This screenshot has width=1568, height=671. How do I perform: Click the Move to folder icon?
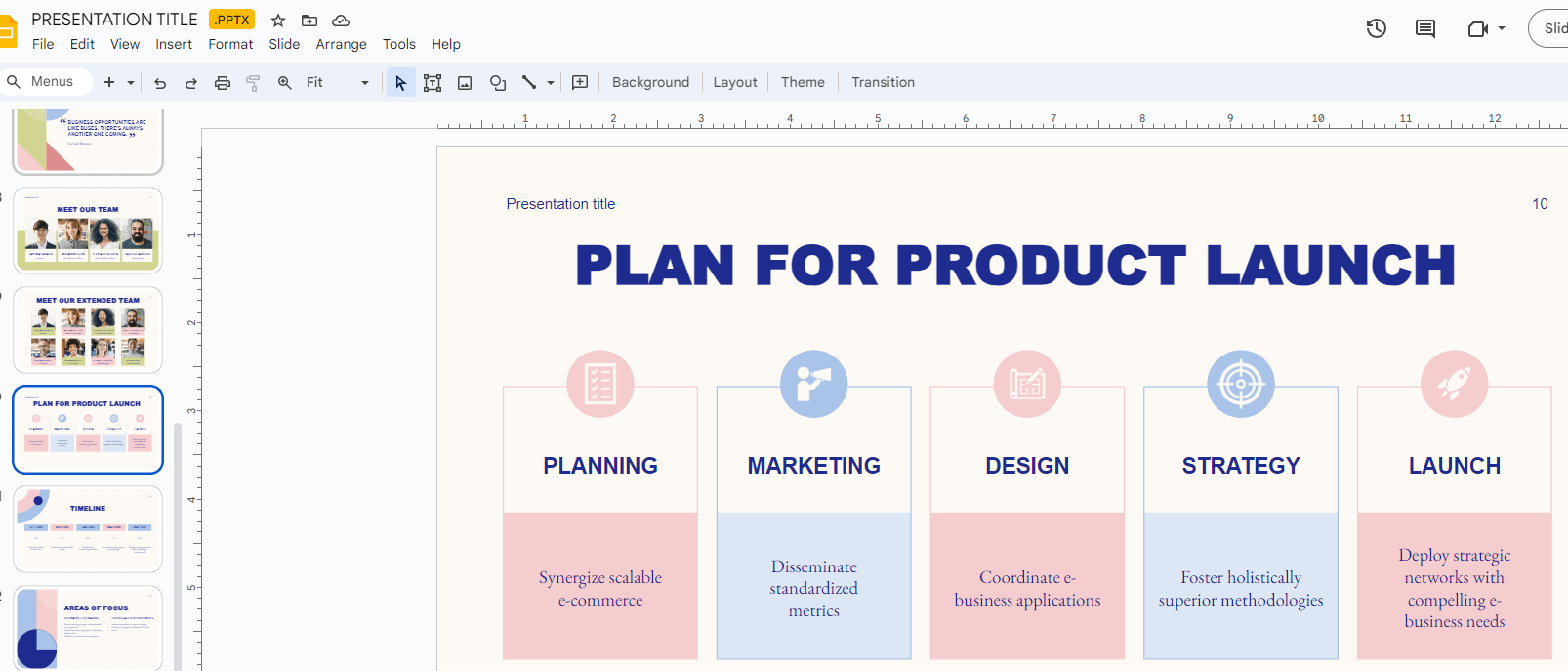(309, 21)
